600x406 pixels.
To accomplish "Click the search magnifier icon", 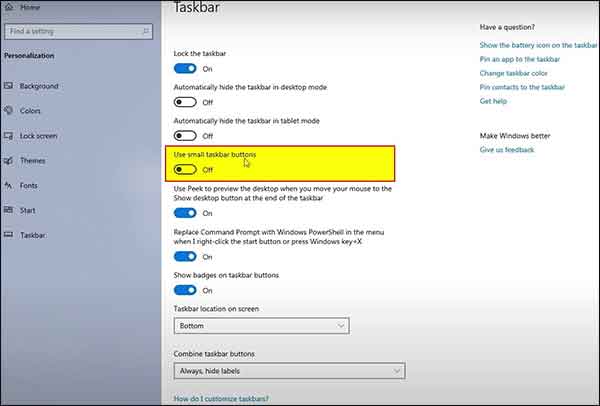I will click(x=145, y=31).
